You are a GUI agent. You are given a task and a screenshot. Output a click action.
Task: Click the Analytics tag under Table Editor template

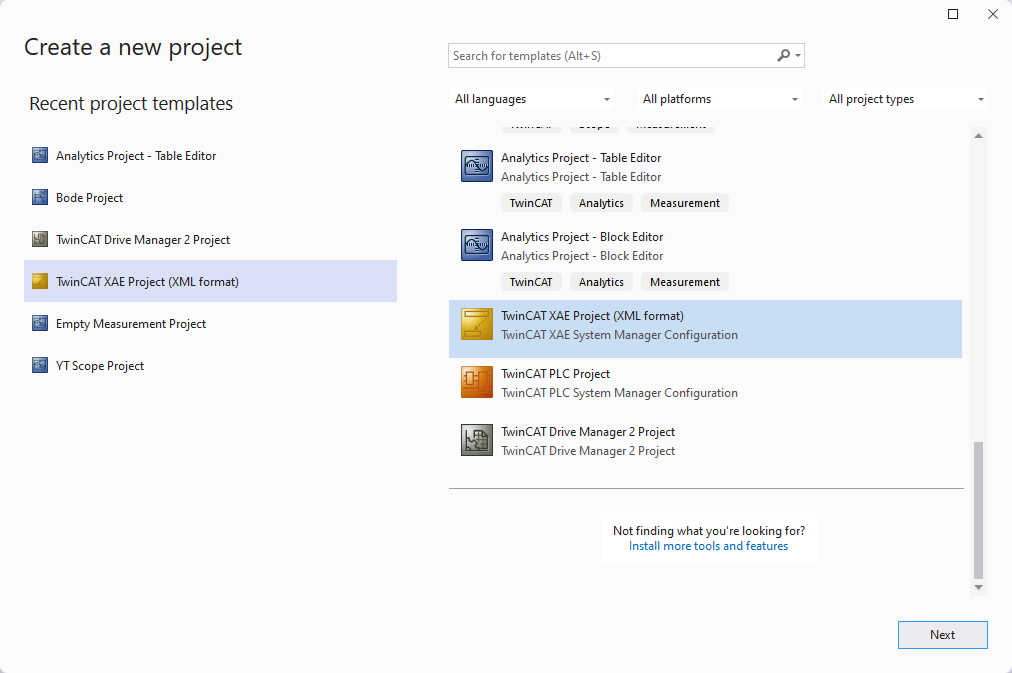[x=602, y=203]
